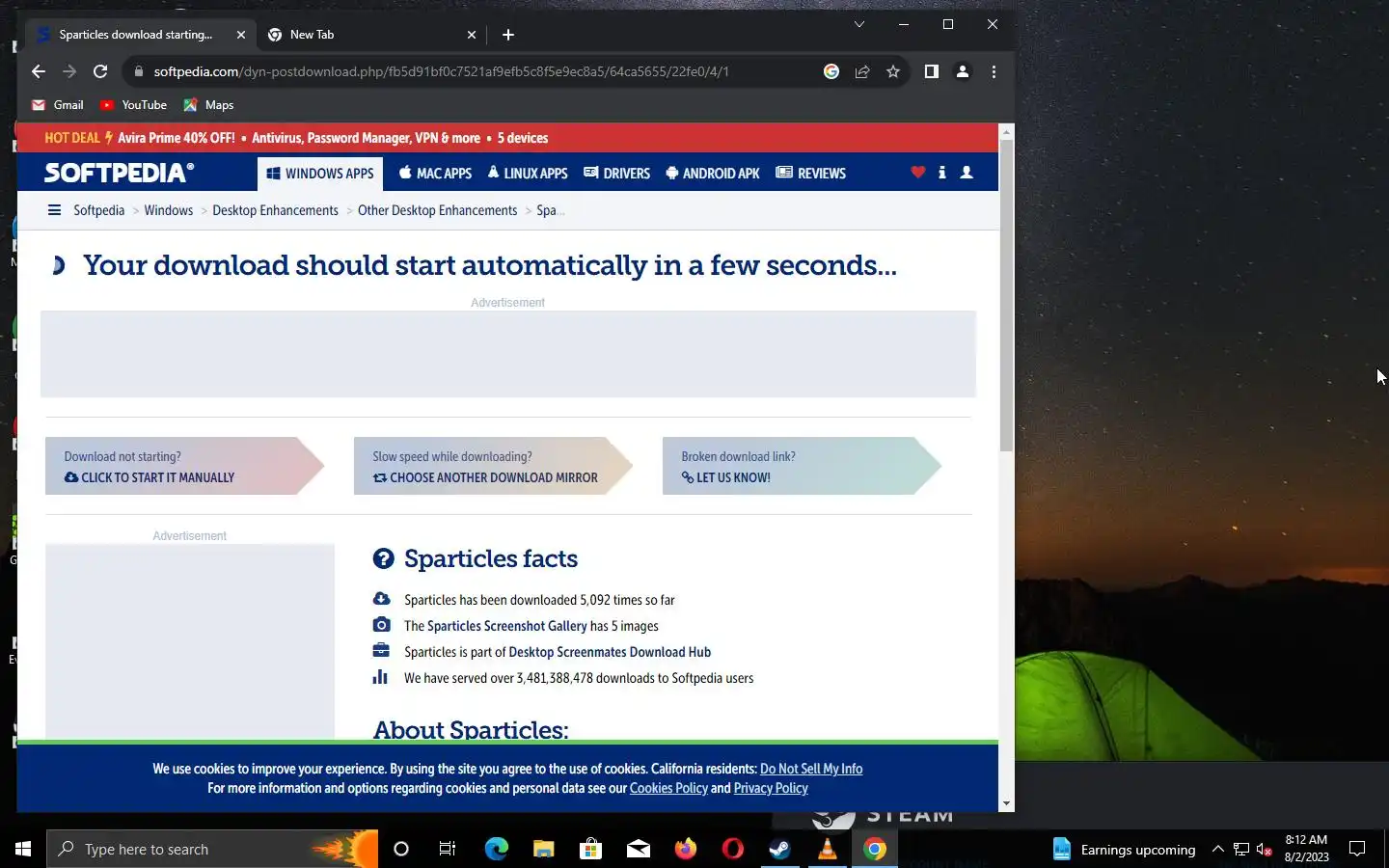This screenshot has width=1389, height=868.
Task: Toggle the browser side panel
Action: (932, 71)
